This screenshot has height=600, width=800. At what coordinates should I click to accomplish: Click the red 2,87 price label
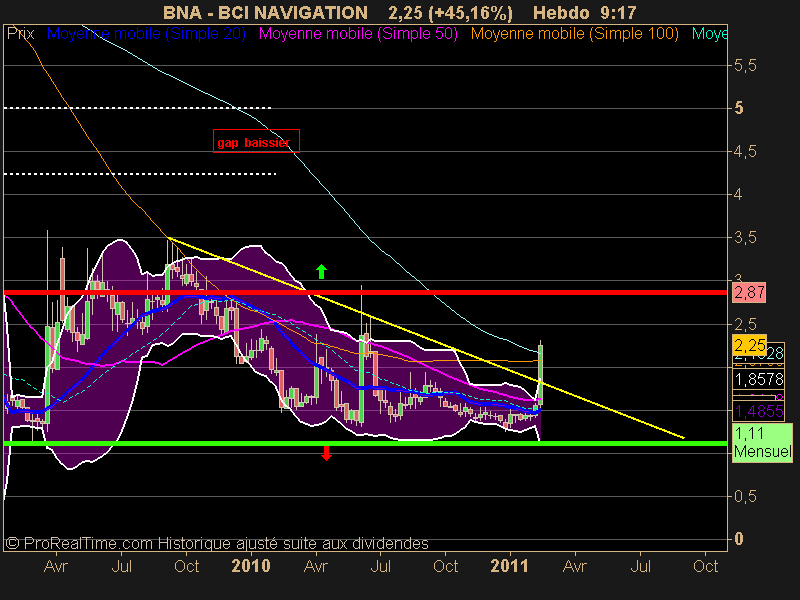tap(749, 292)
